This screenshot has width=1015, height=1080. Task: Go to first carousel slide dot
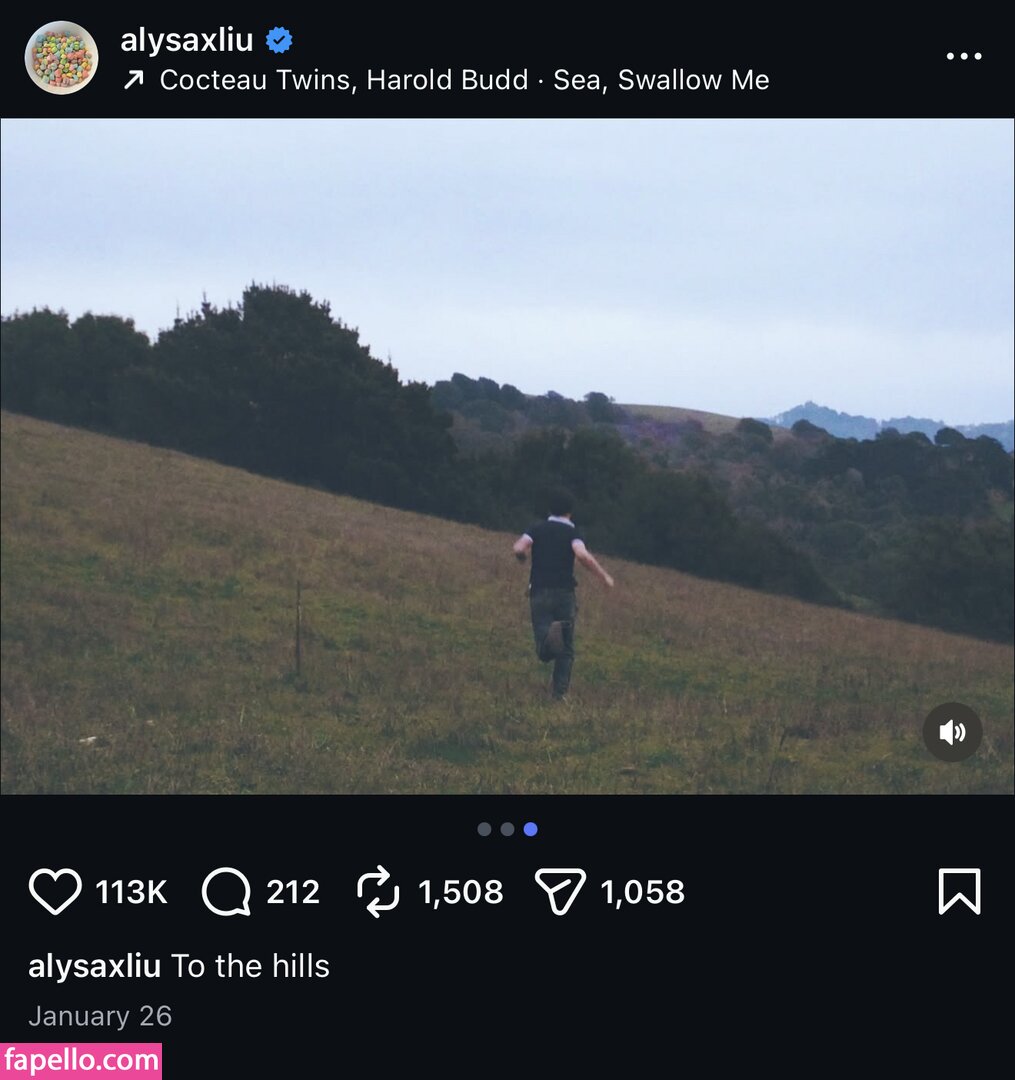tap(484, 829)
